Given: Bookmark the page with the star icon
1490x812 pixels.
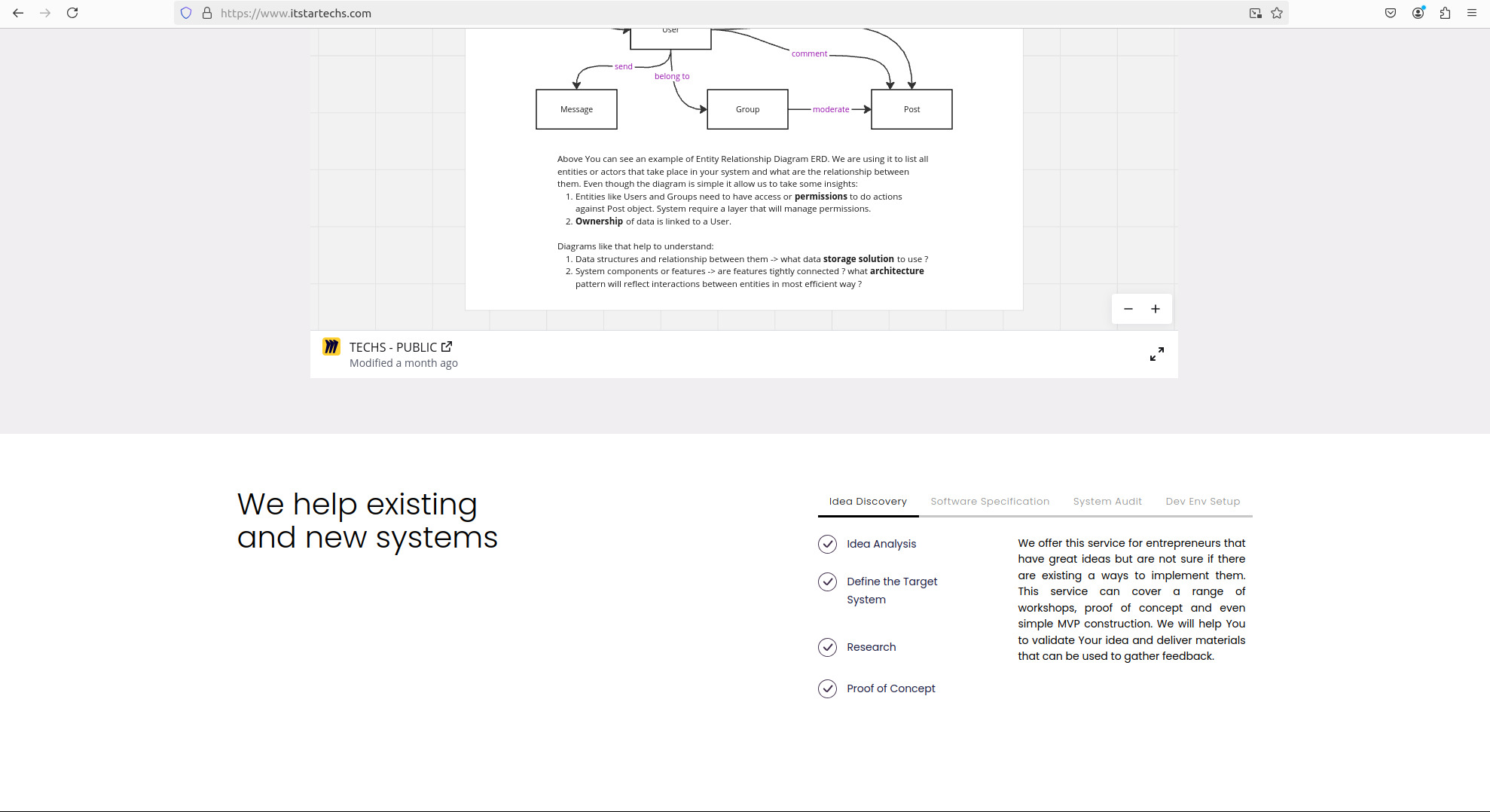Looking at the screenshot, I should [1276, 13].
